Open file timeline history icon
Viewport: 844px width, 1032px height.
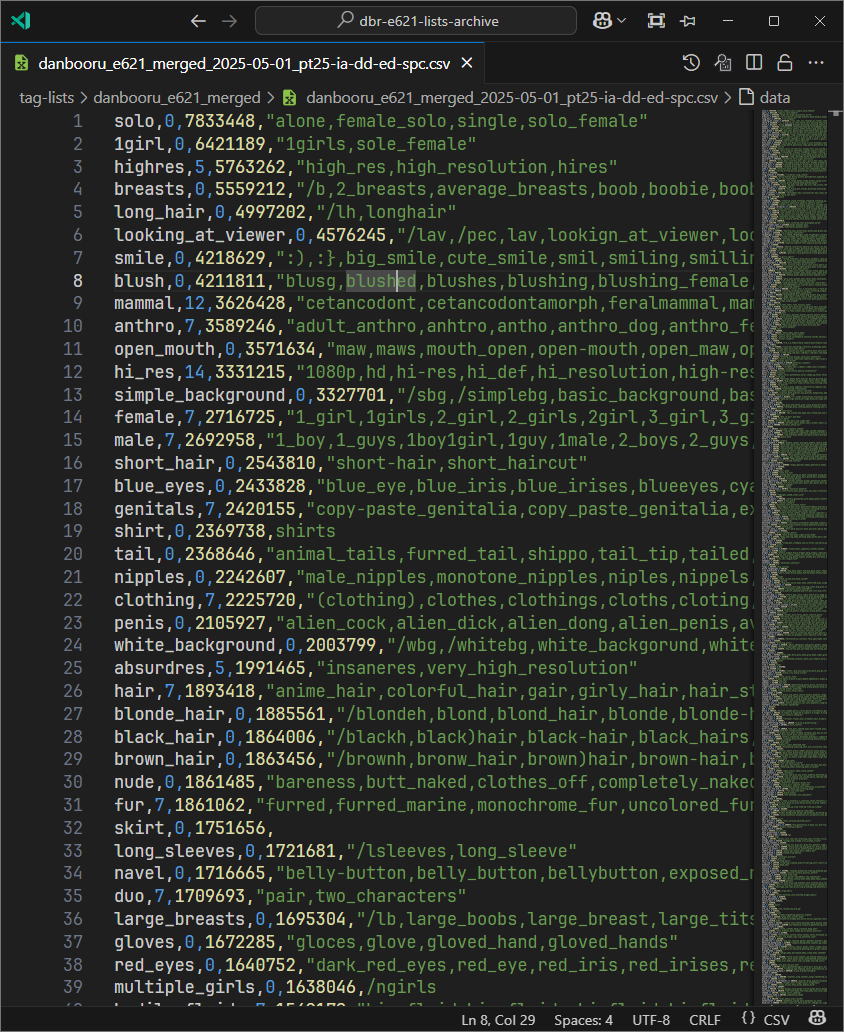tap(691, 63)
